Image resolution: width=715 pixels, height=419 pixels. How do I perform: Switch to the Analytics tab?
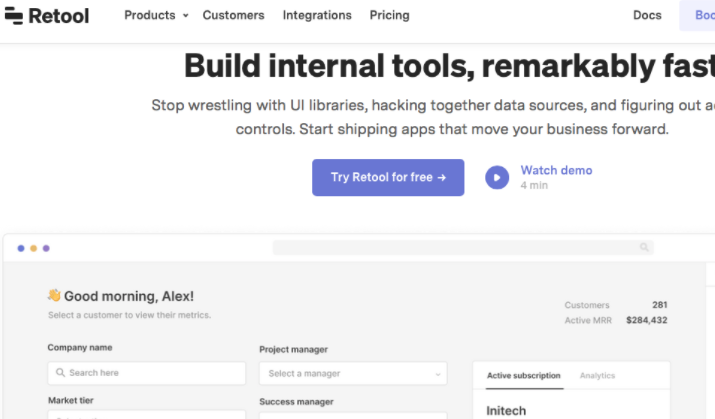(x=597, y=376)
